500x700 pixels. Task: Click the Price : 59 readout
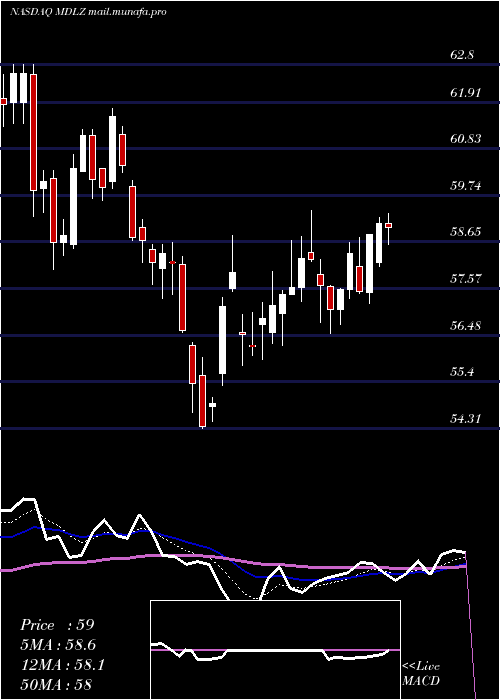pyautogui.click(x=57, y=625)
